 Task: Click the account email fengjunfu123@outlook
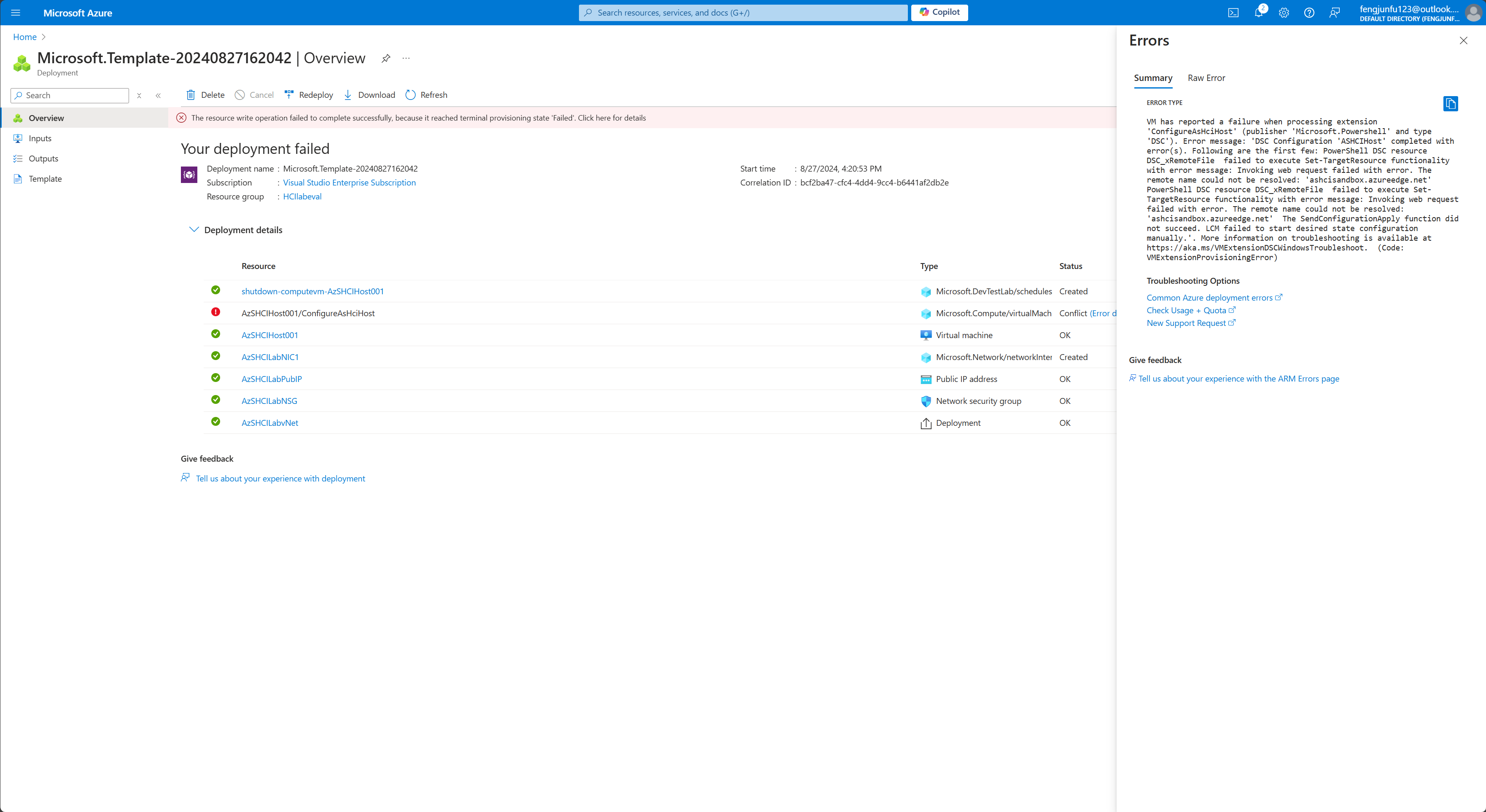point(1409,9)
